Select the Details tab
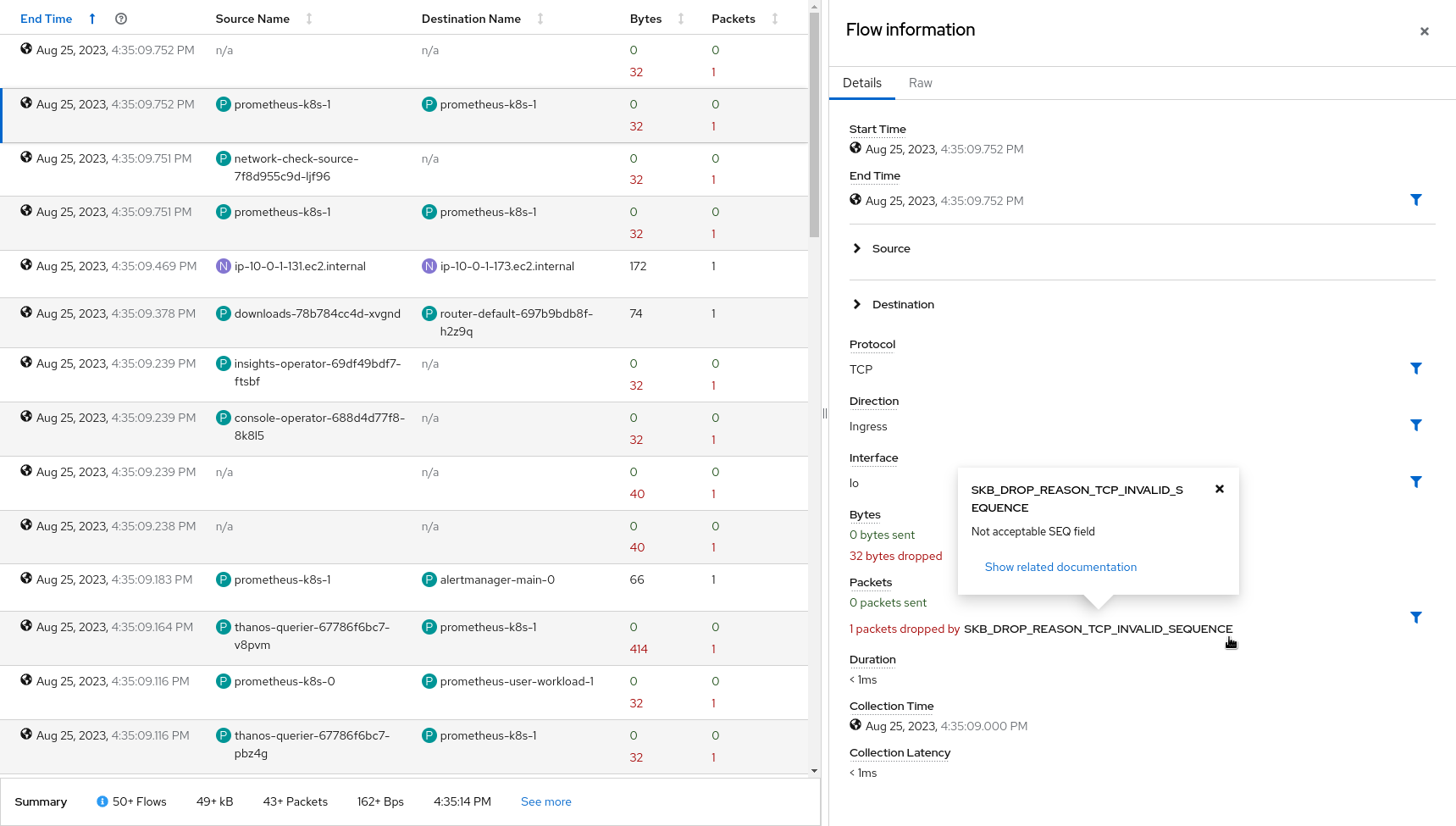Screen dimensions: 1456x826 [861, 83]
